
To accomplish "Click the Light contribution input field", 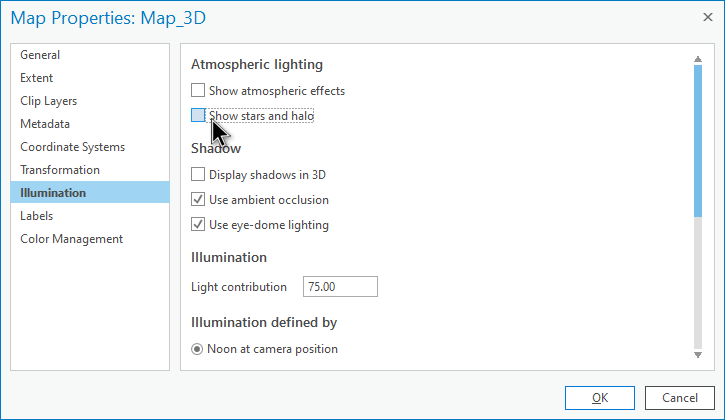I will point(341,287).
